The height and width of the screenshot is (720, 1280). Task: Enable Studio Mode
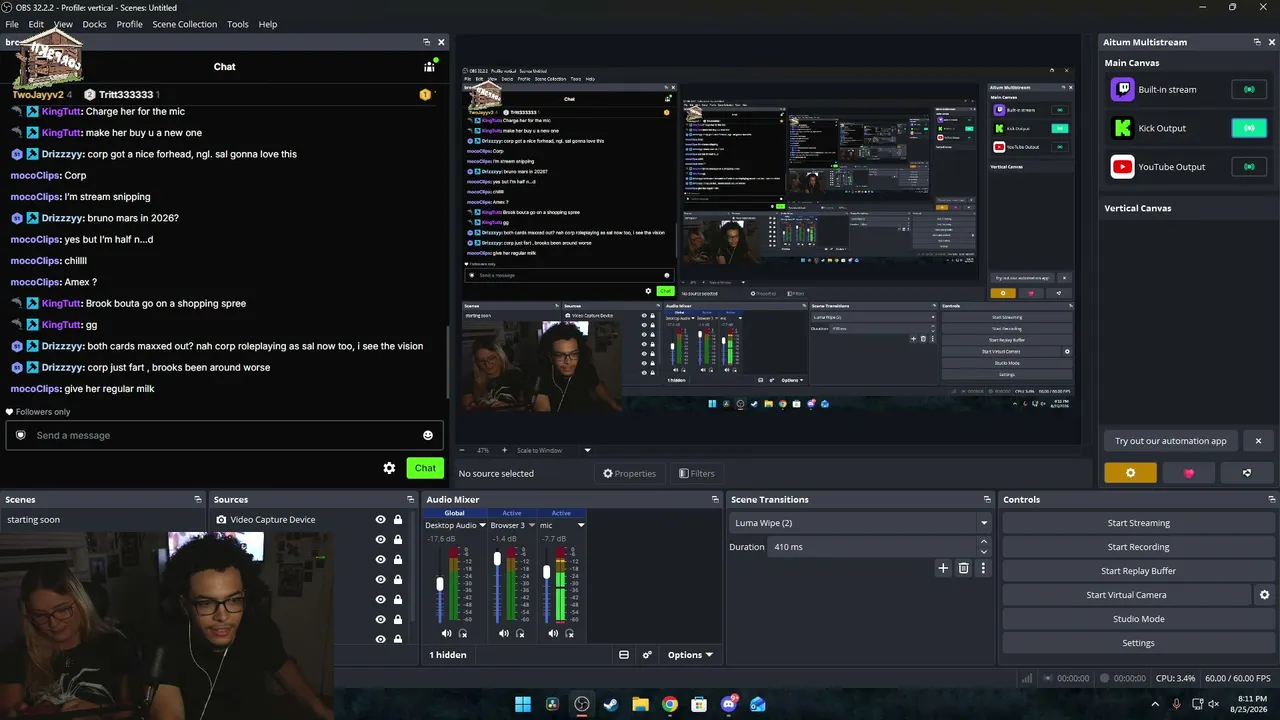(1138, 619)
